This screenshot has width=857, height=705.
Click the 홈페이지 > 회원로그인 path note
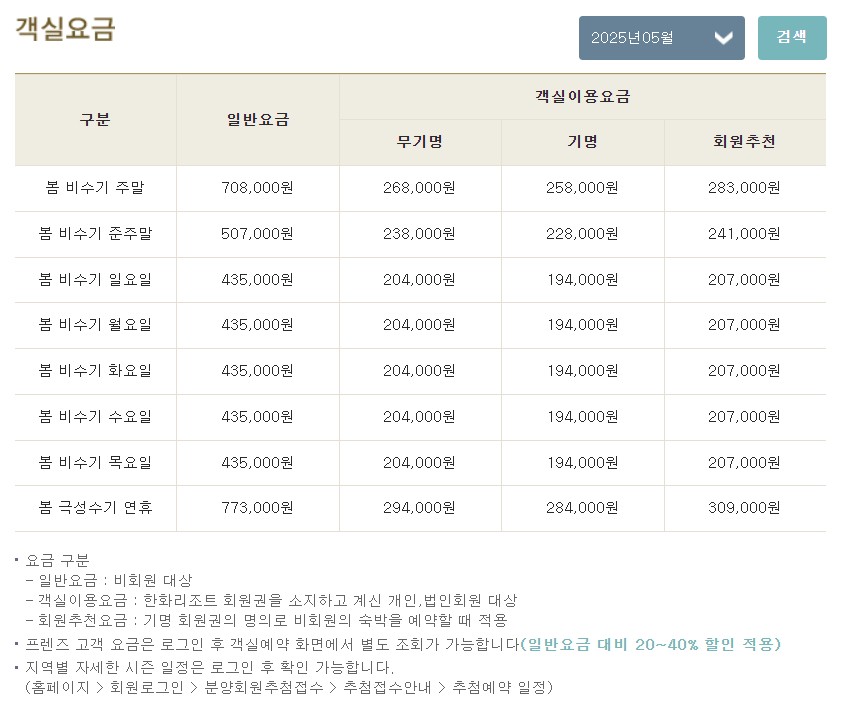point(289,688)
